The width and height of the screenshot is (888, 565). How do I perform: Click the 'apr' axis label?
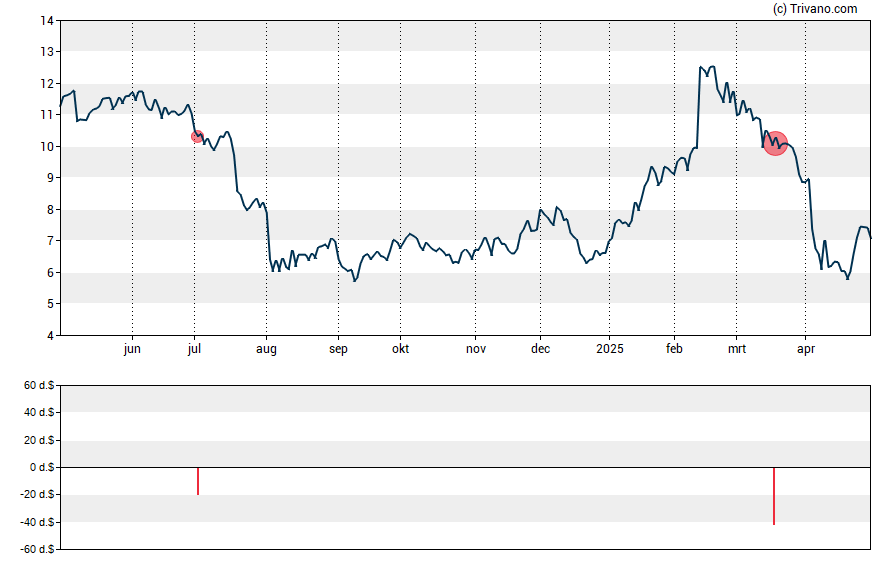click(806, 349)
